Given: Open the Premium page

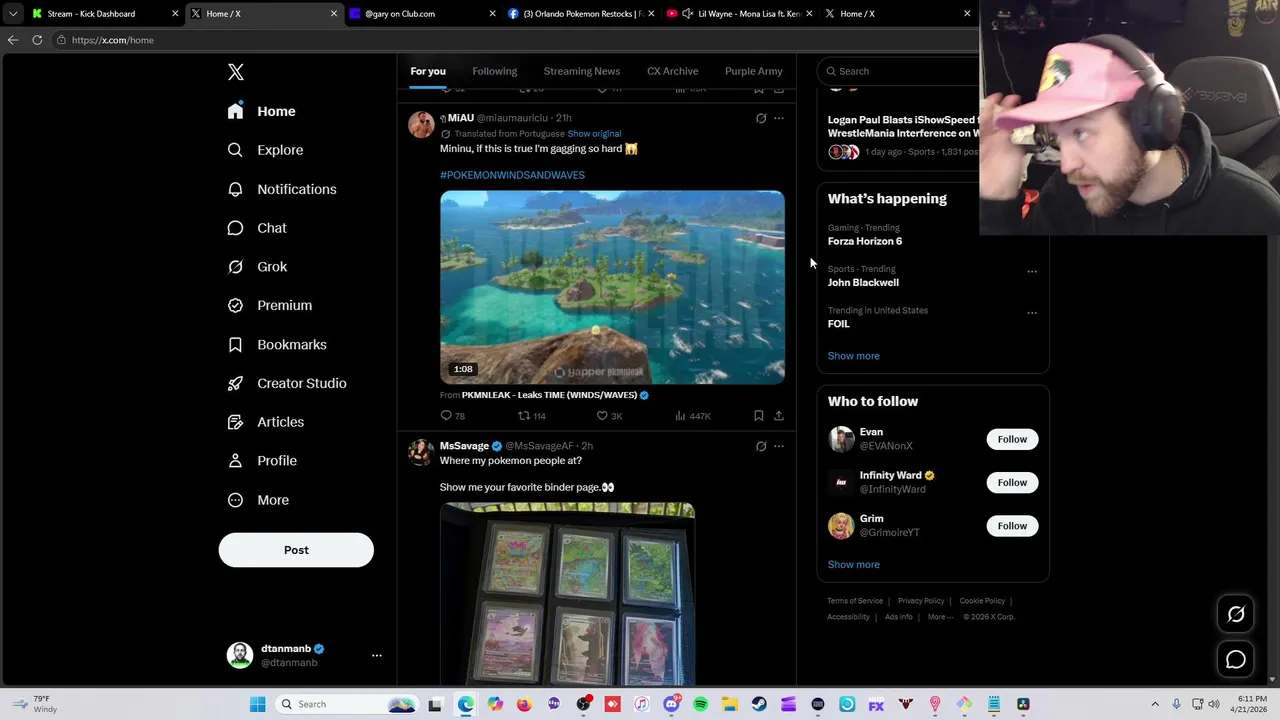Looking at the screenshot, I should click(x=270, y=305).
